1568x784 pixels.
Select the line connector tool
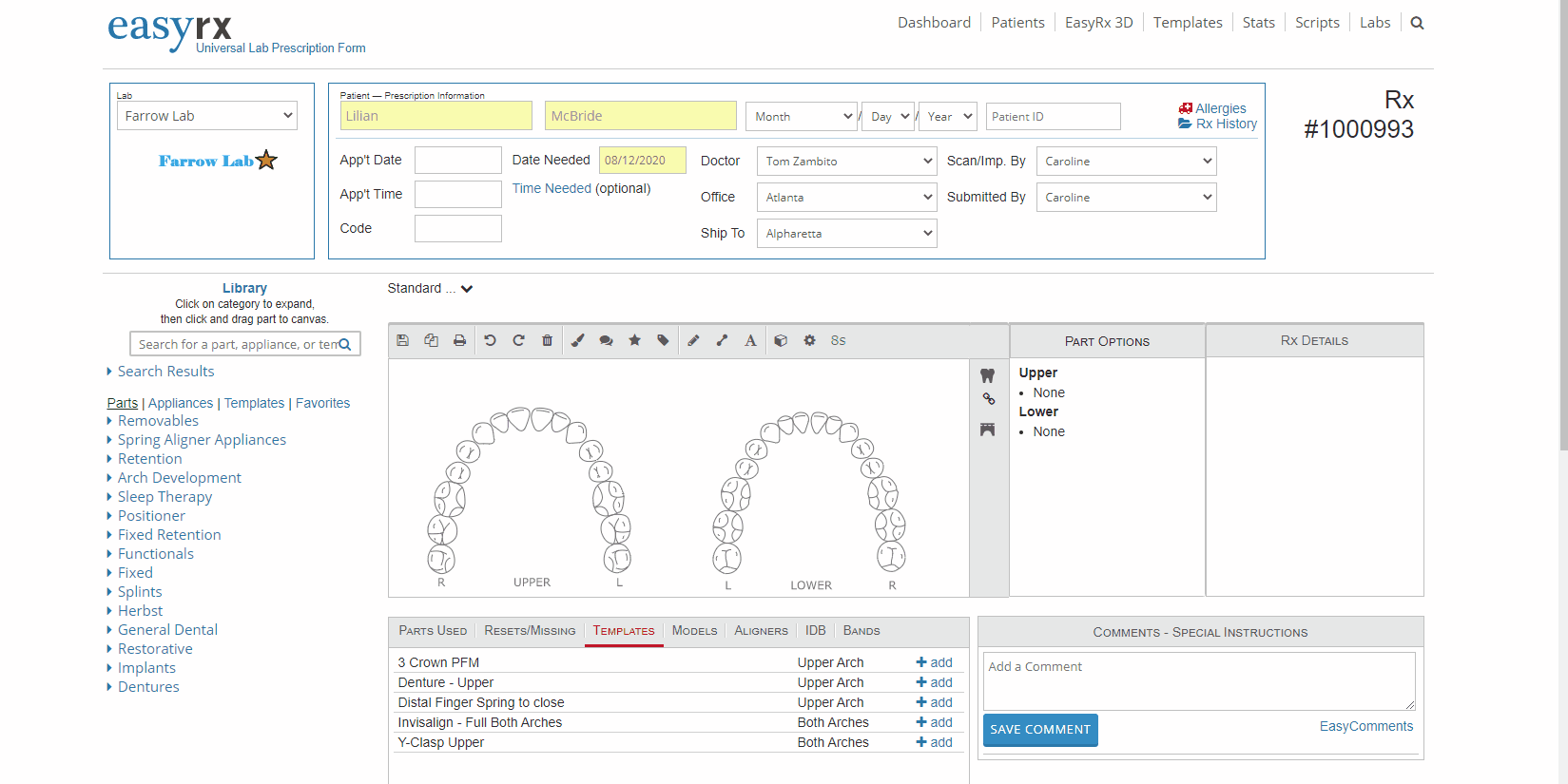click(722, 340)
